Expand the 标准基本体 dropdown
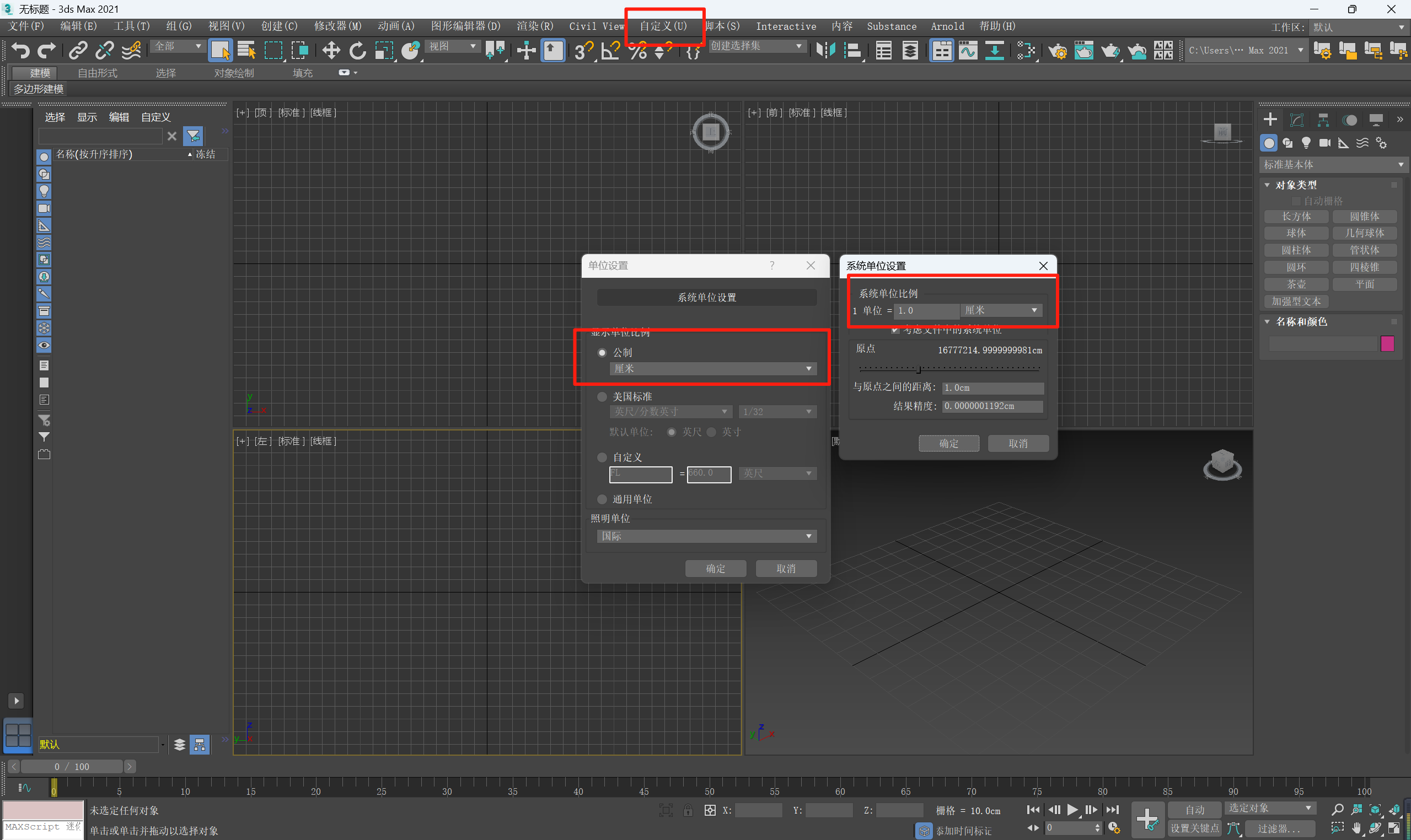 tap(1333, 165)
